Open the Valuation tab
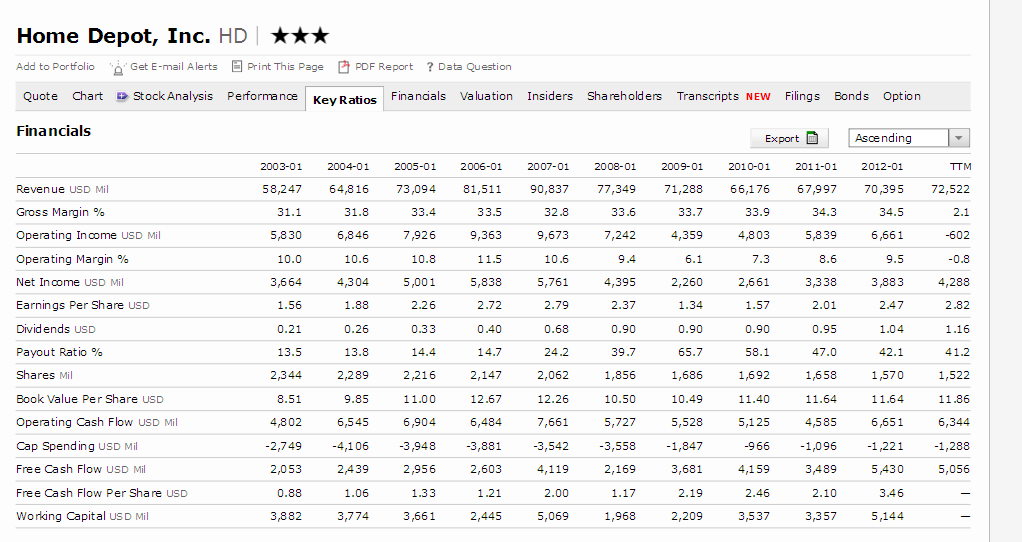 (486, 96)
